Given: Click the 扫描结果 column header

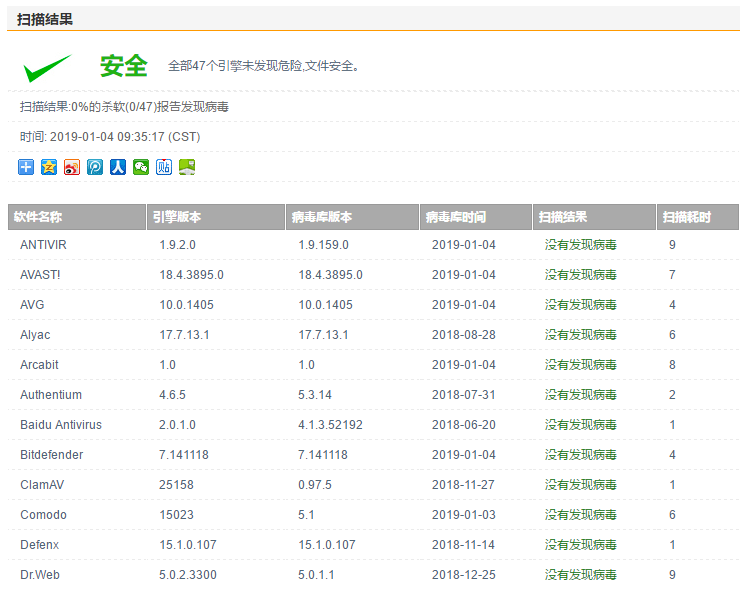Looking at the screenshot, I should (594, 217).
